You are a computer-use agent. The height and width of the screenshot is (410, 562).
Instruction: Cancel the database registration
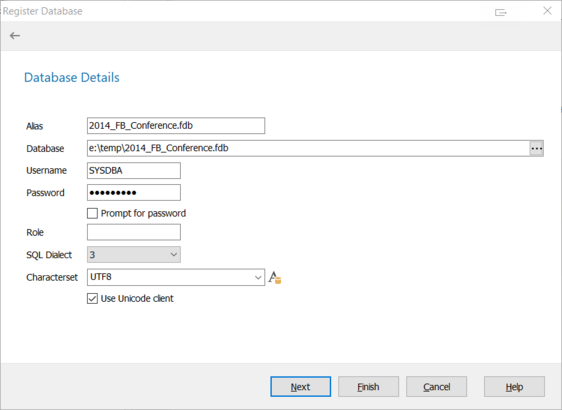437,387
